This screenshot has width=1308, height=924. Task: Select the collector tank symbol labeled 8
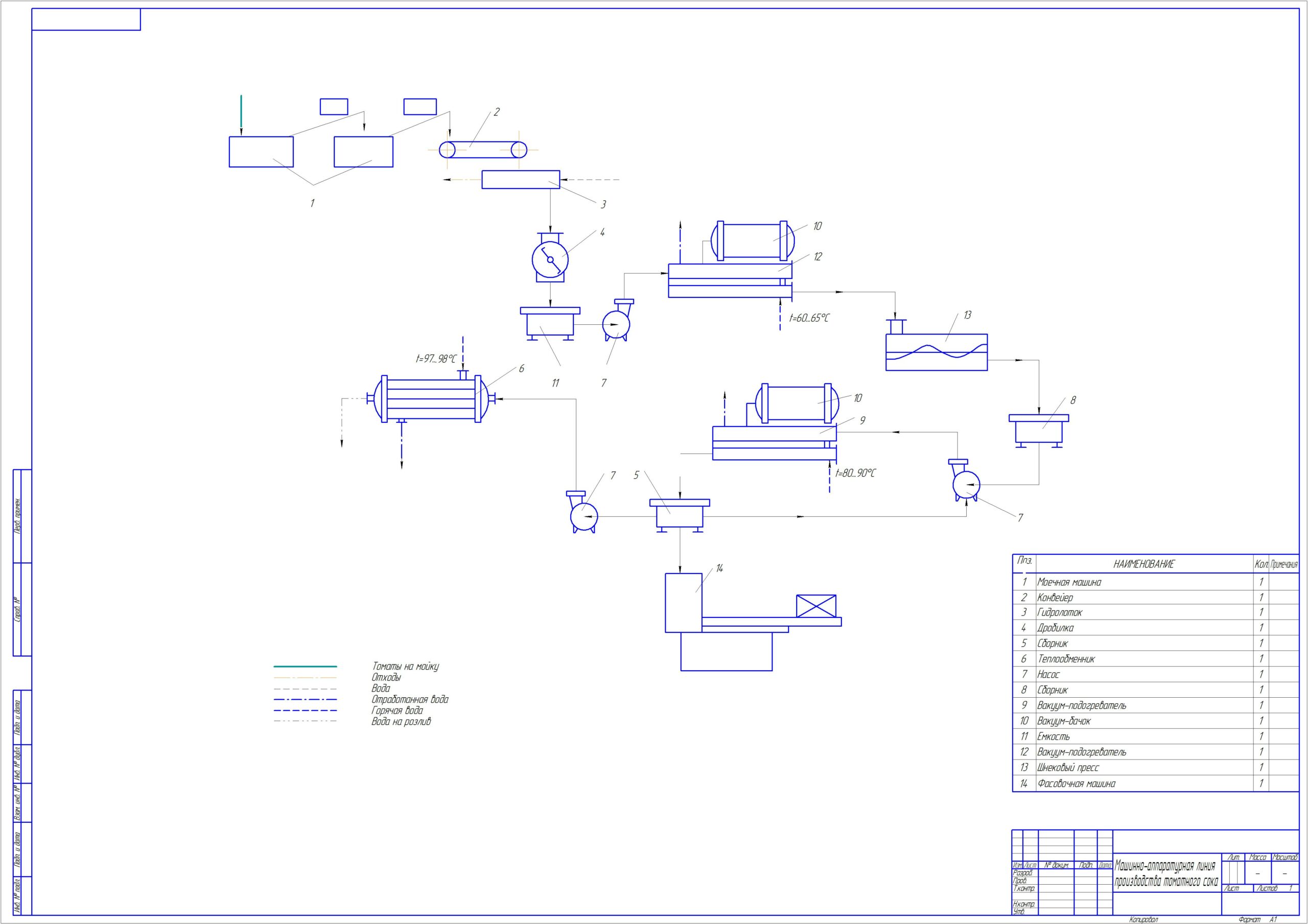(1039, 431)
